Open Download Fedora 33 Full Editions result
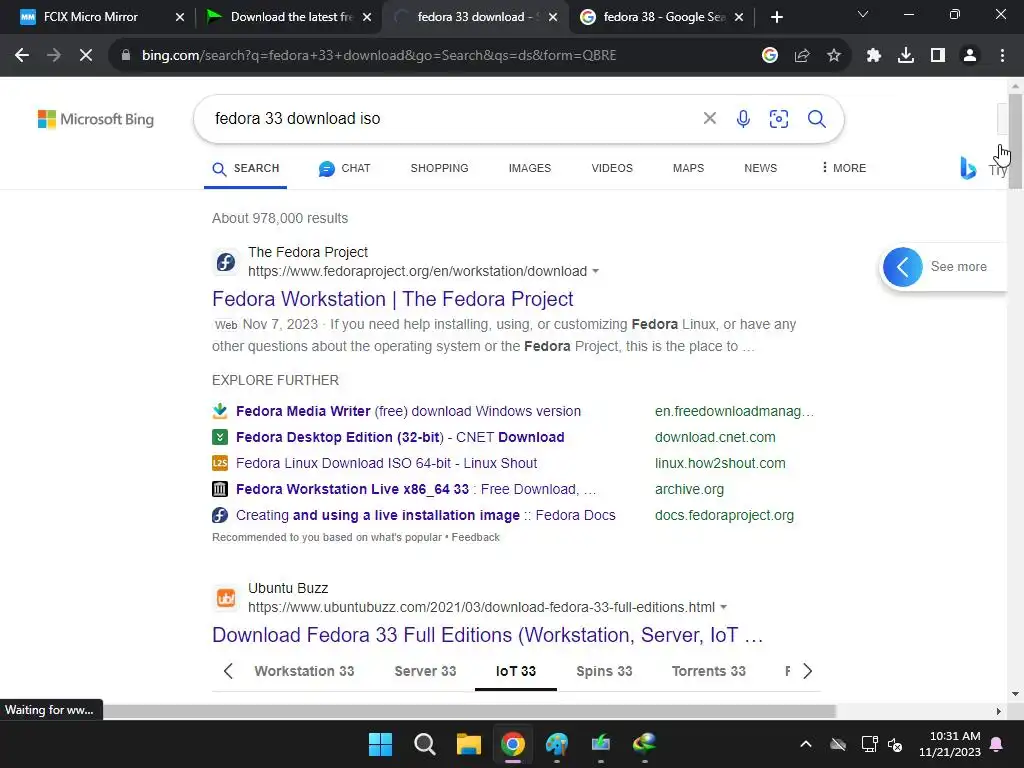 coord(487,635)
